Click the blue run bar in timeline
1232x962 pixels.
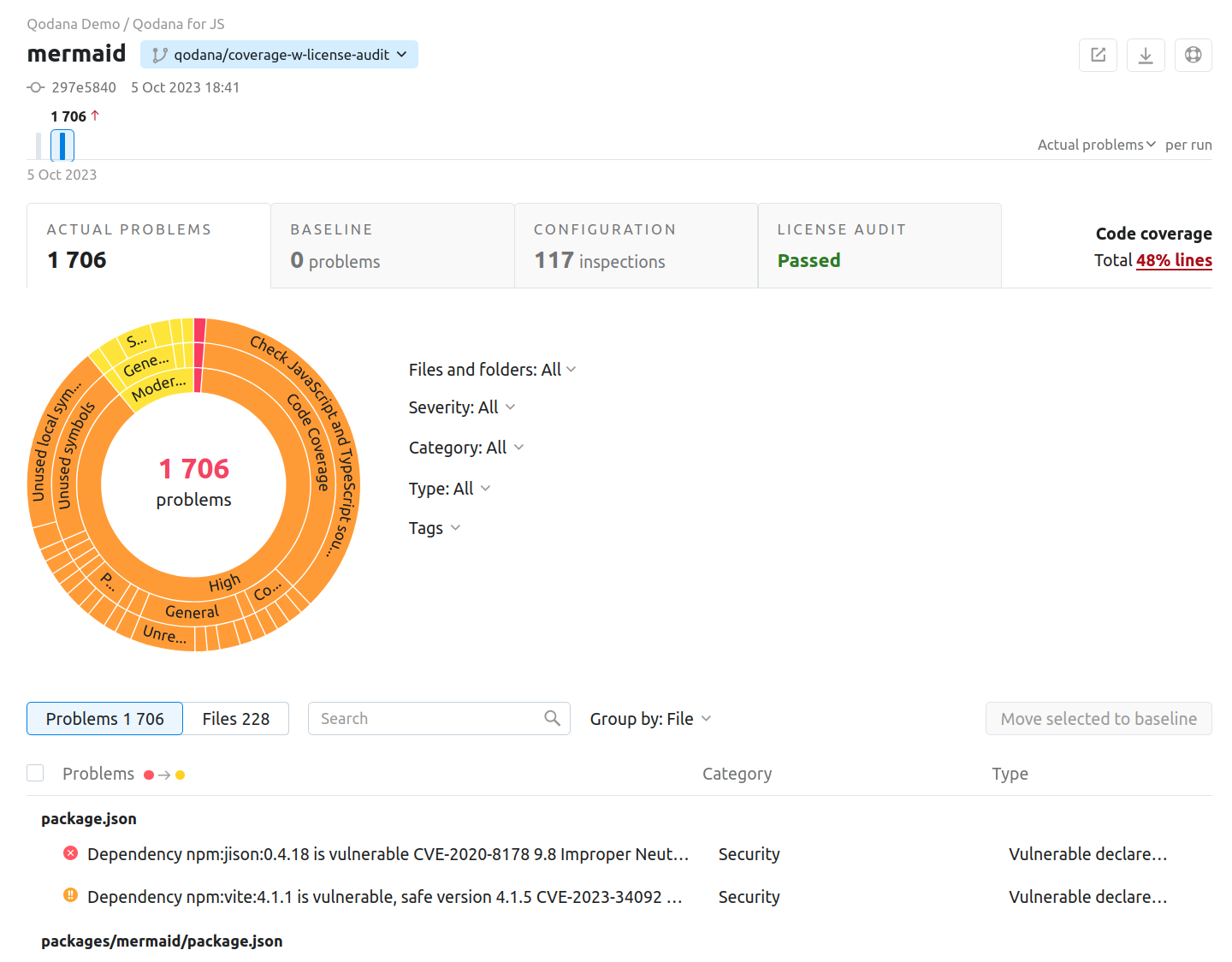click(62, 145)
